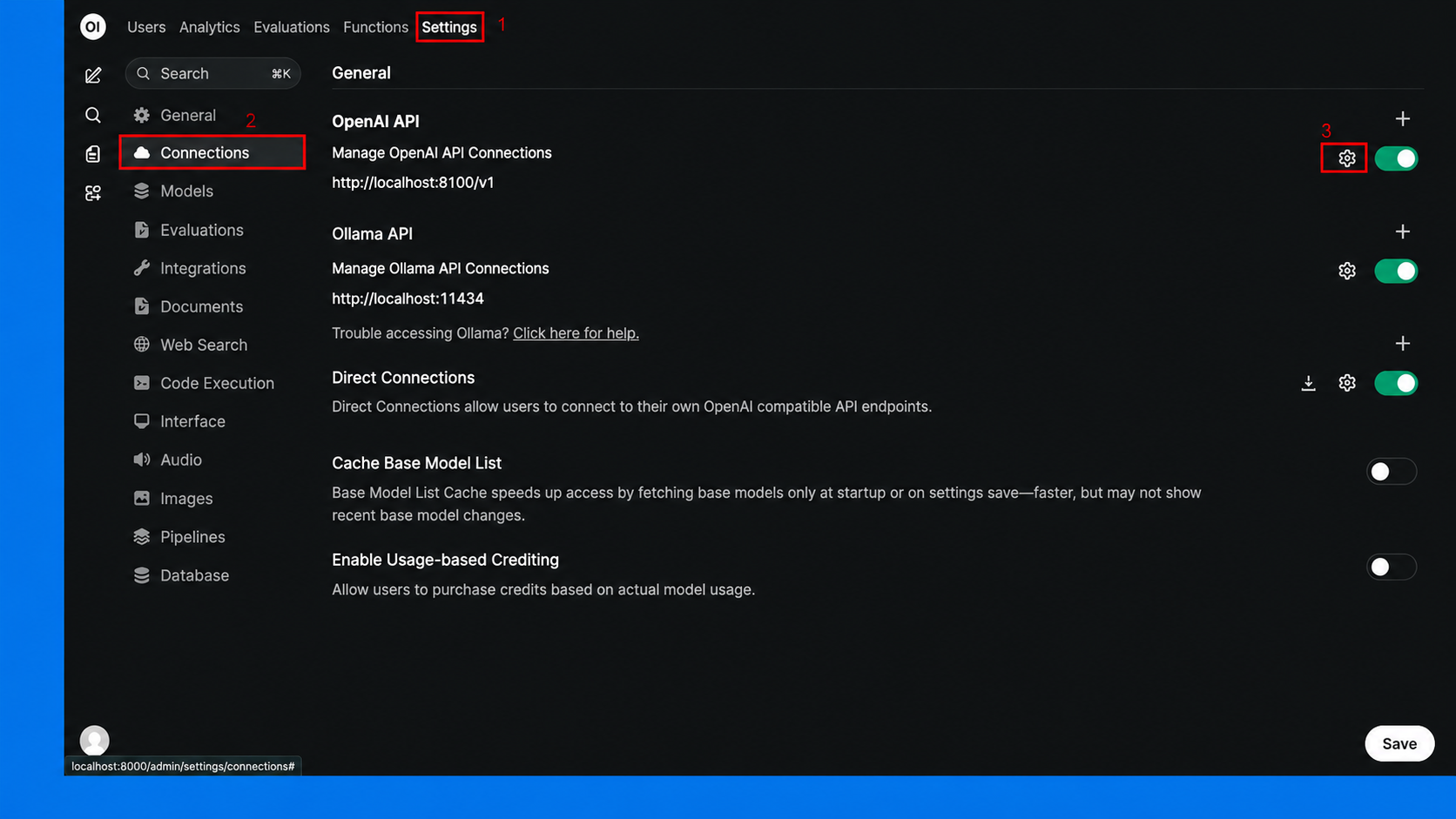Disable the Ollama API toggle
The width and height of the screenshot is (1456, 819).
[1396, 271]
